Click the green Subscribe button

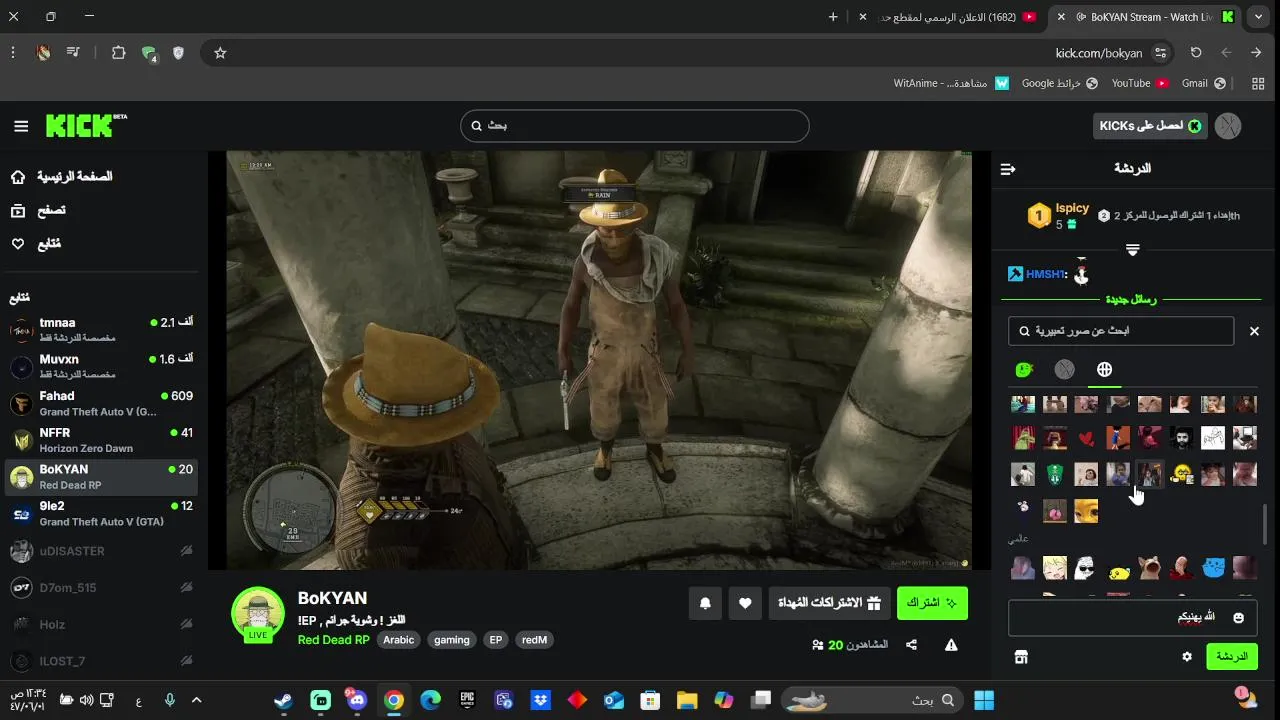932,603
